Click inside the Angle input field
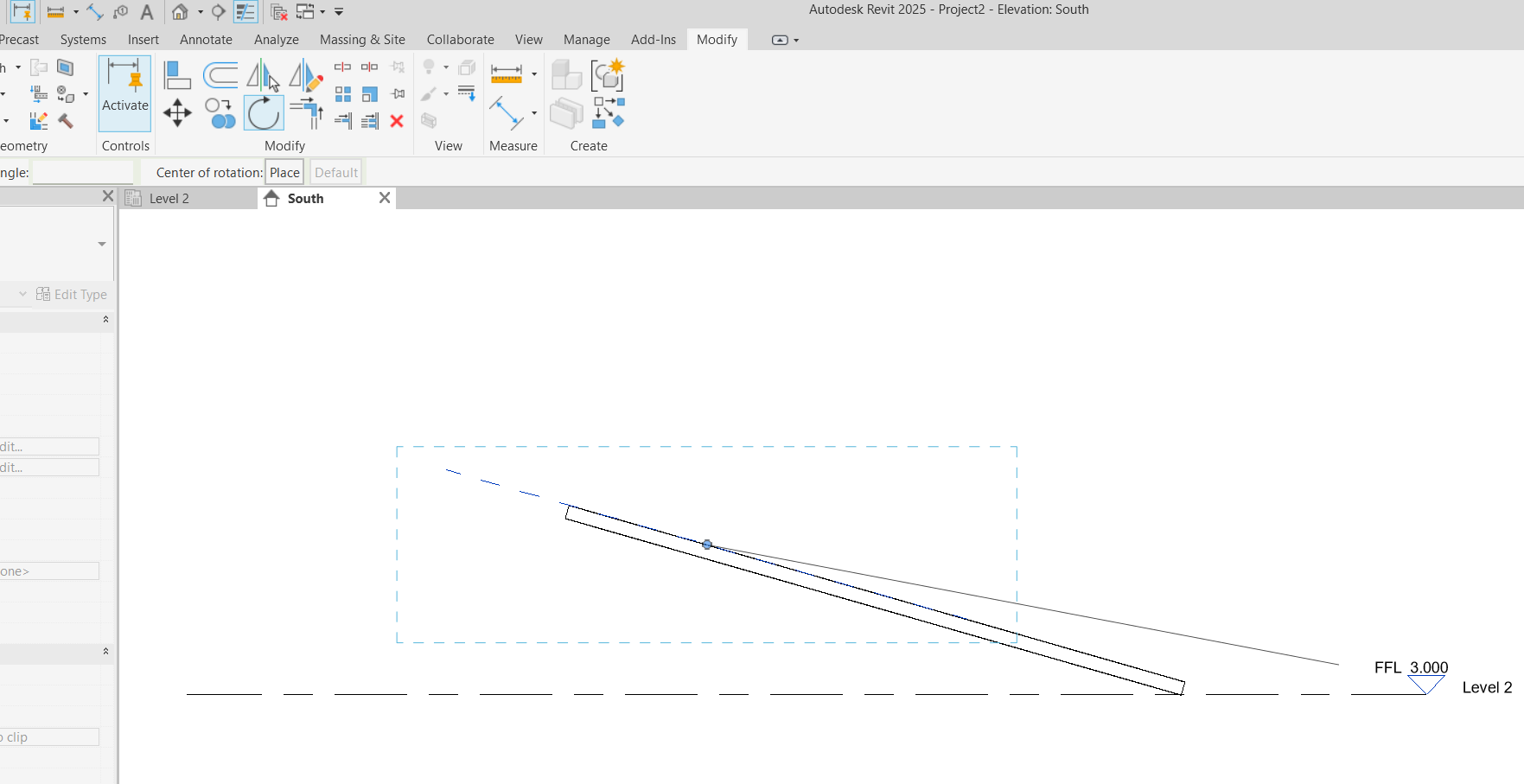Viewport: 1524px width, 784px height. [x=82, y=171]
